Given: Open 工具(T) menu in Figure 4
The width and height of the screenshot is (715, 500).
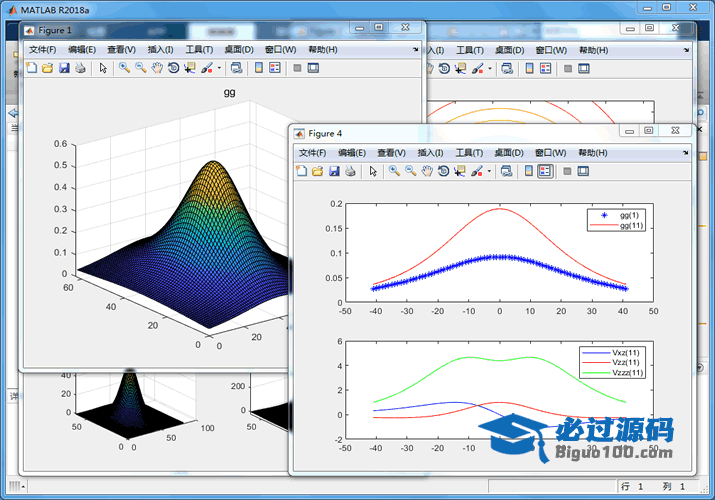Looking at the screenshot, I should pos(469,153).
